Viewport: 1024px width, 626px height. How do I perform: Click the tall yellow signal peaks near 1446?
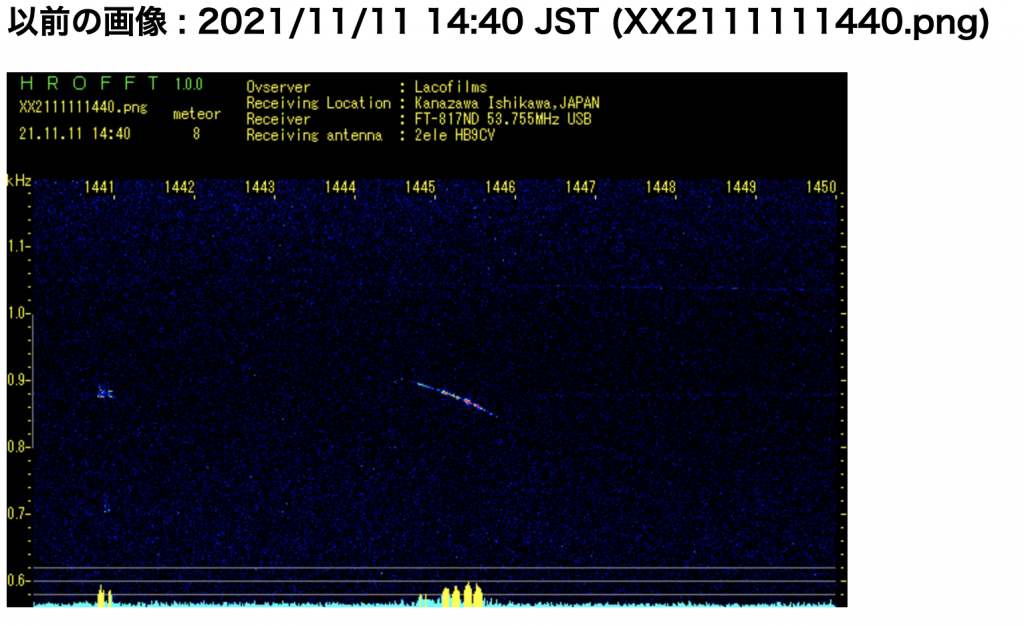point(462,595)
